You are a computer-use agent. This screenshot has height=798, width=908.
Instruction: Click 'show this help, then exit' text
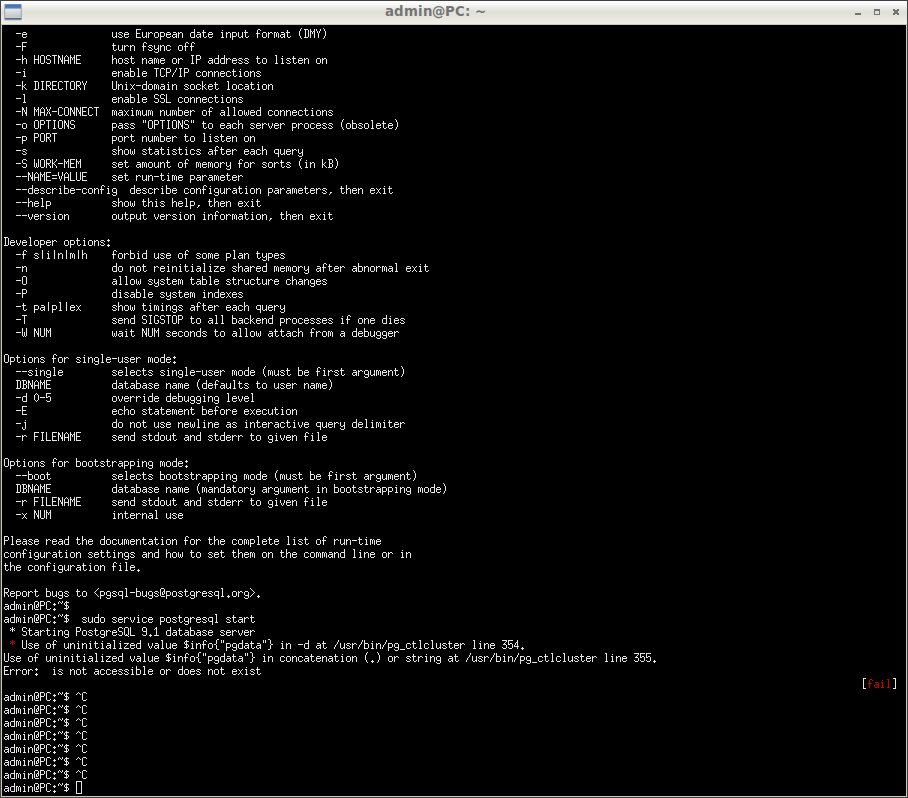186,203
